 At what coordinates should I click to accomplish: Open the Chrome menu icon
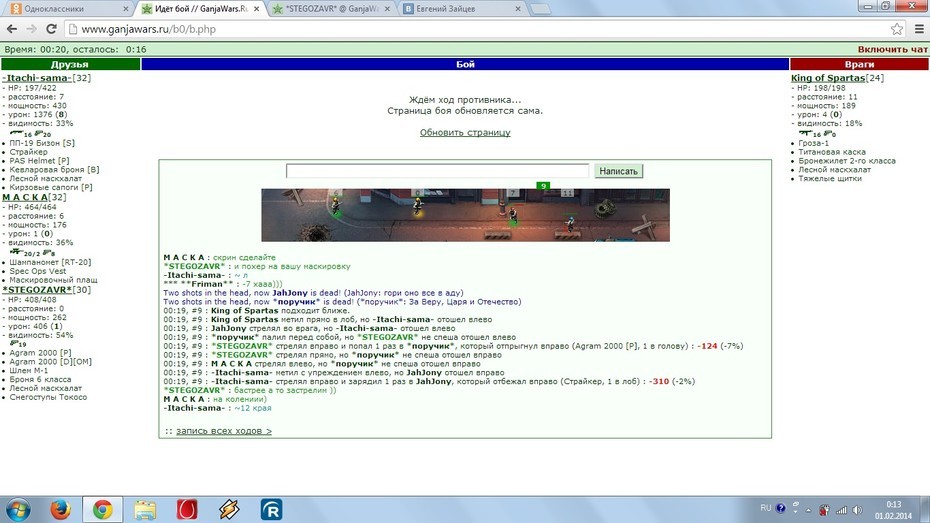click(x=919, y=29)
